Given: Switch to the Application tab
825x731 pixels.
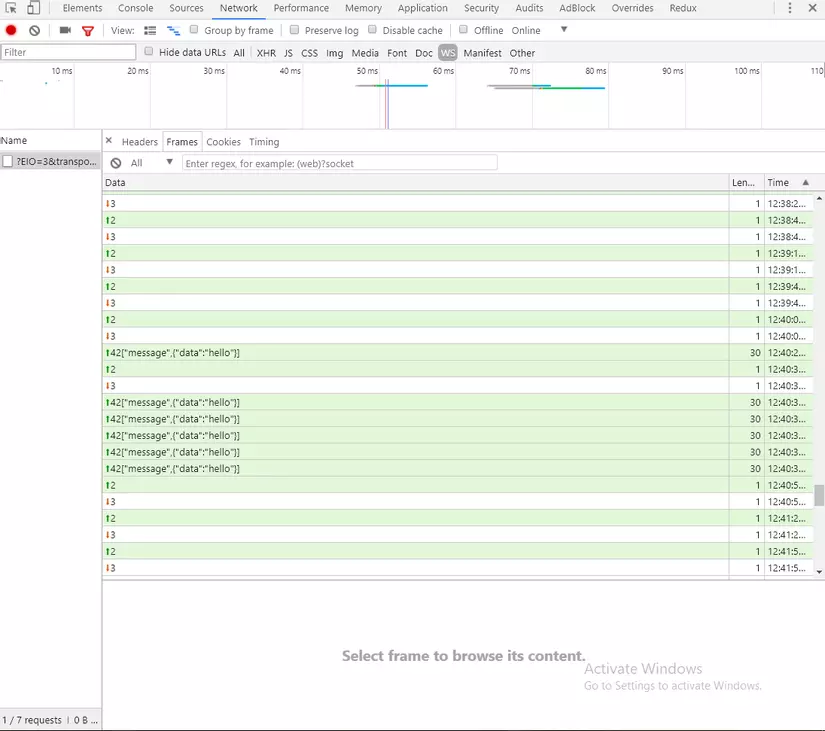Looking at the screenshot, I should pyautogui.click(x=422, y=8).
